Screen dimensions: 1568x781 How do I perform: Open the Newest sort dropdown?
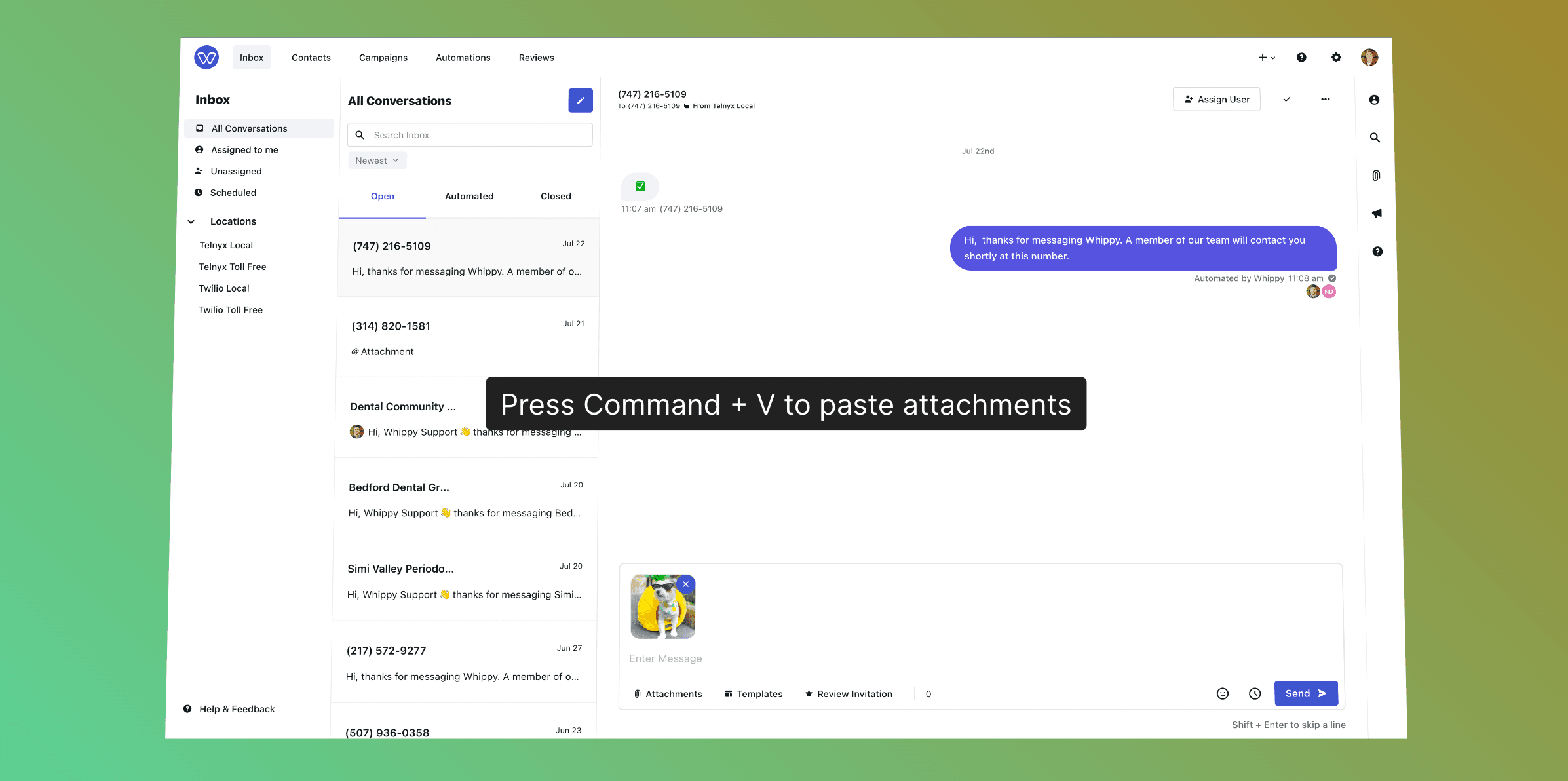coord(377,160)
